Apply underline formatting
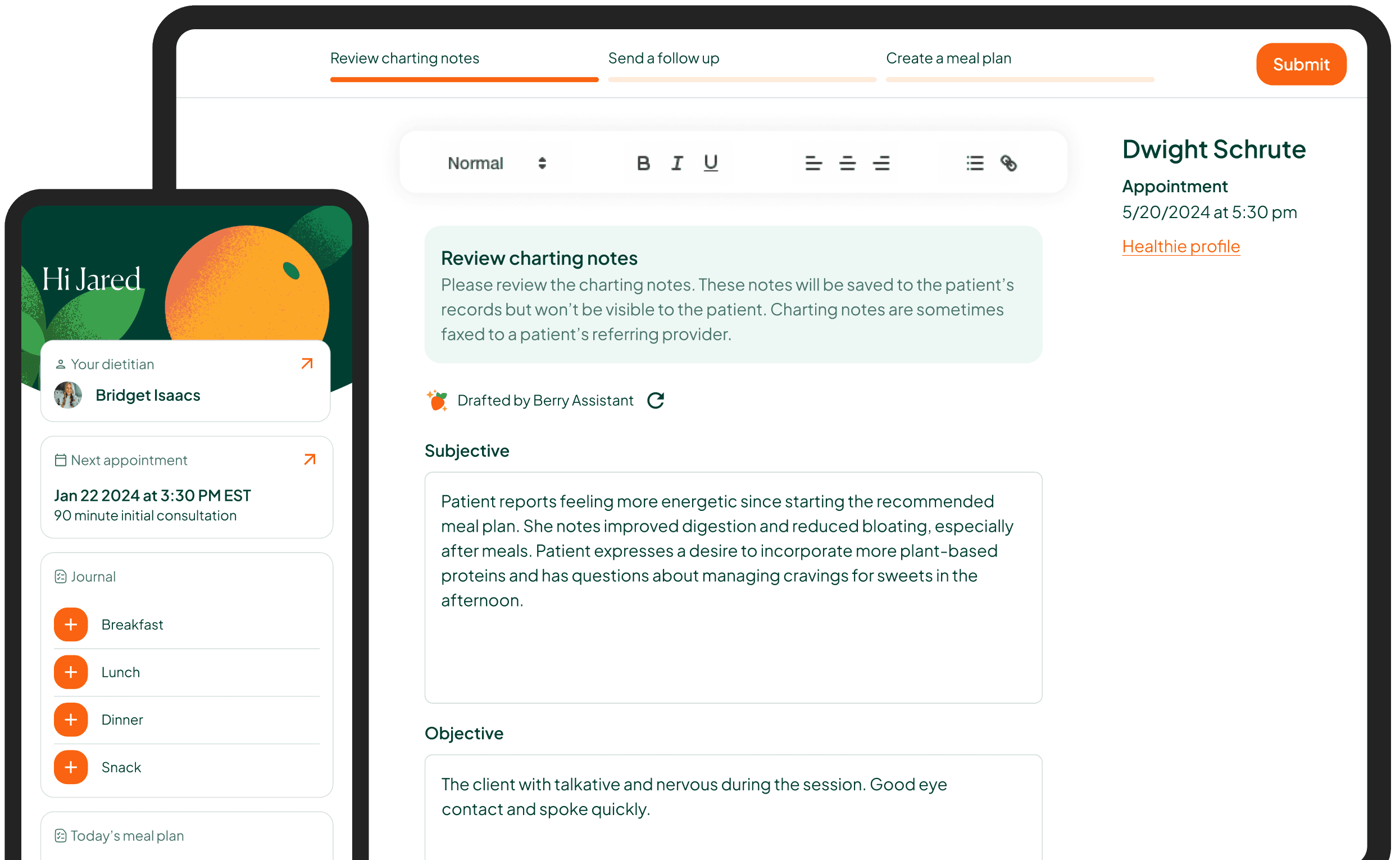The width and height of the screenshot is (1400, 860). (x=711, y=164)
